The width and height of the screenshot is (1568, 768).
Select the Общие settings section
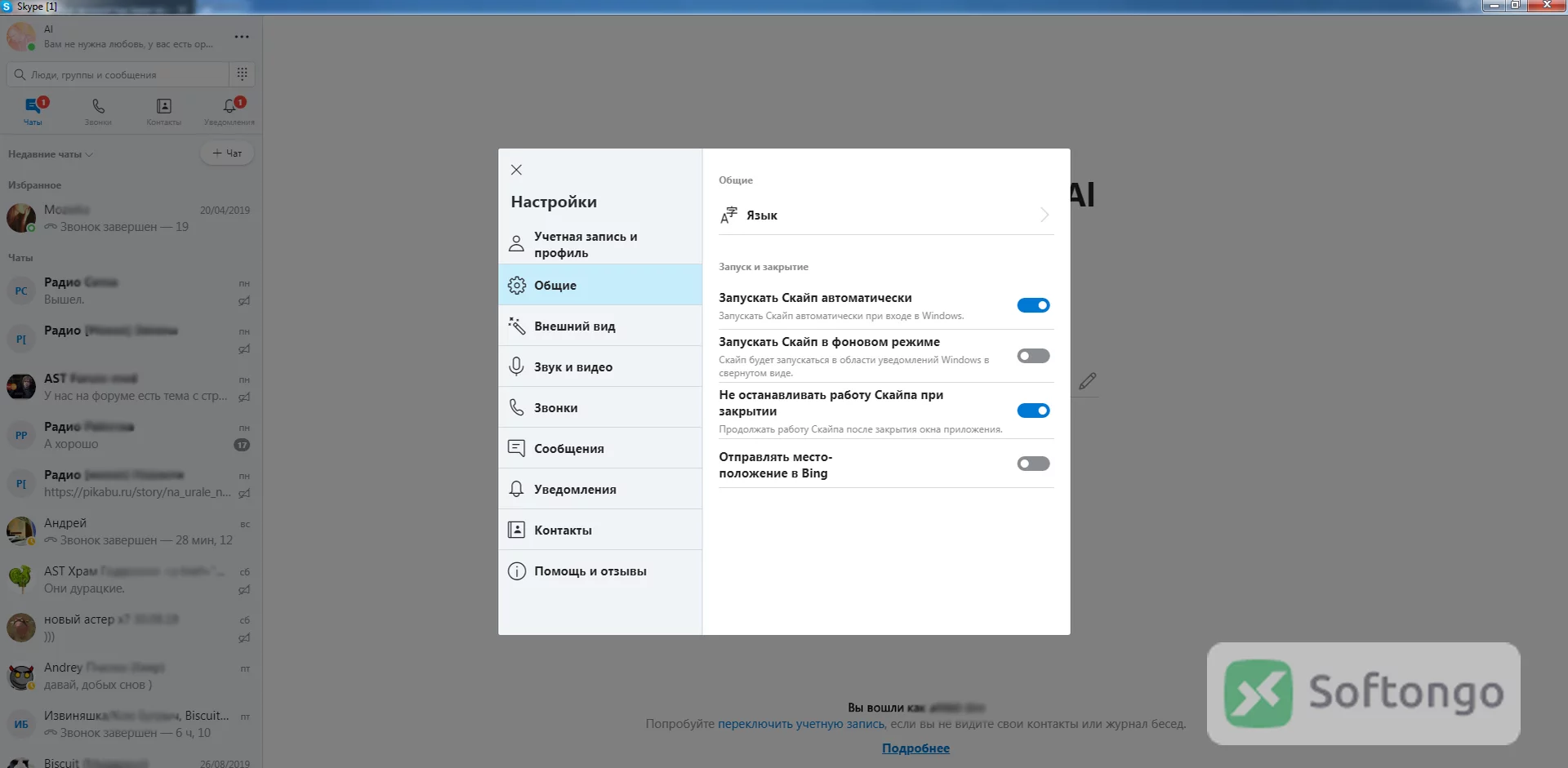click(x=600, y=285)
